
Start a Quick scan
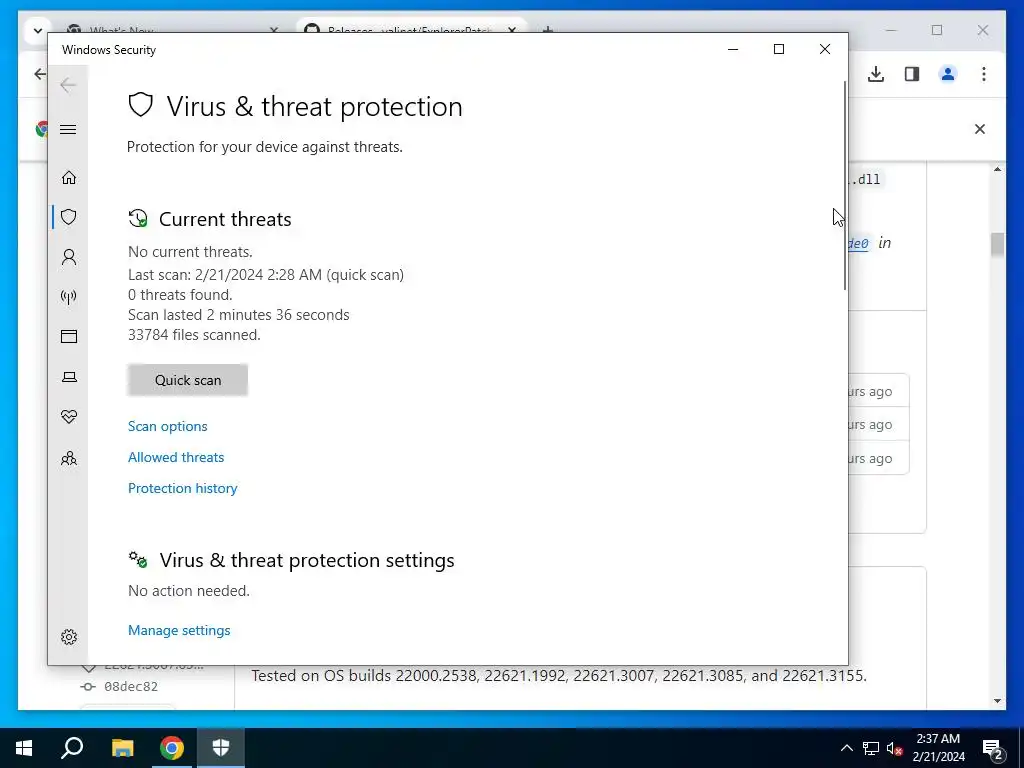coord(187,380)
